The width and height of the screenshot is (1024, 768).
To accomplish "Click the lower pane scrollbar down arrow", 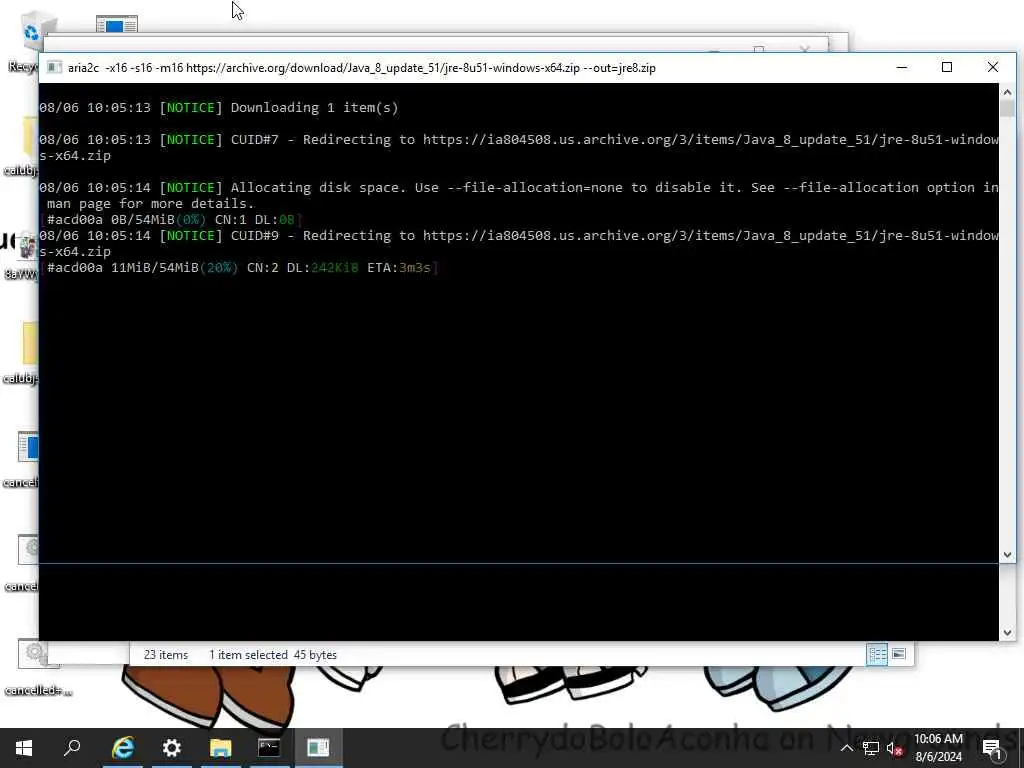I will tap(1007, 632).
